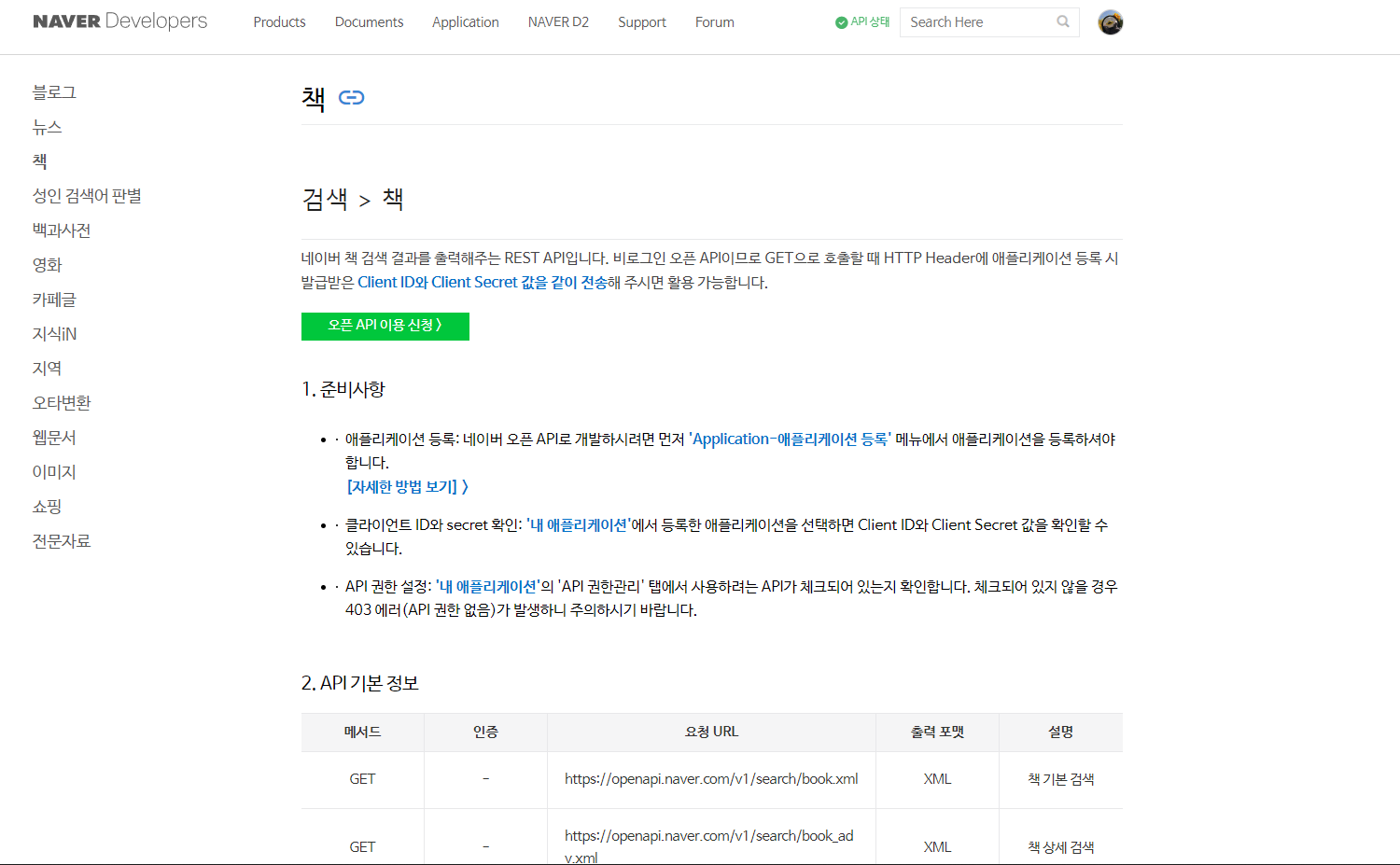1400x865 pixels.
Task: Select 카페글 in the sidebar
Action: coord(54,300)
